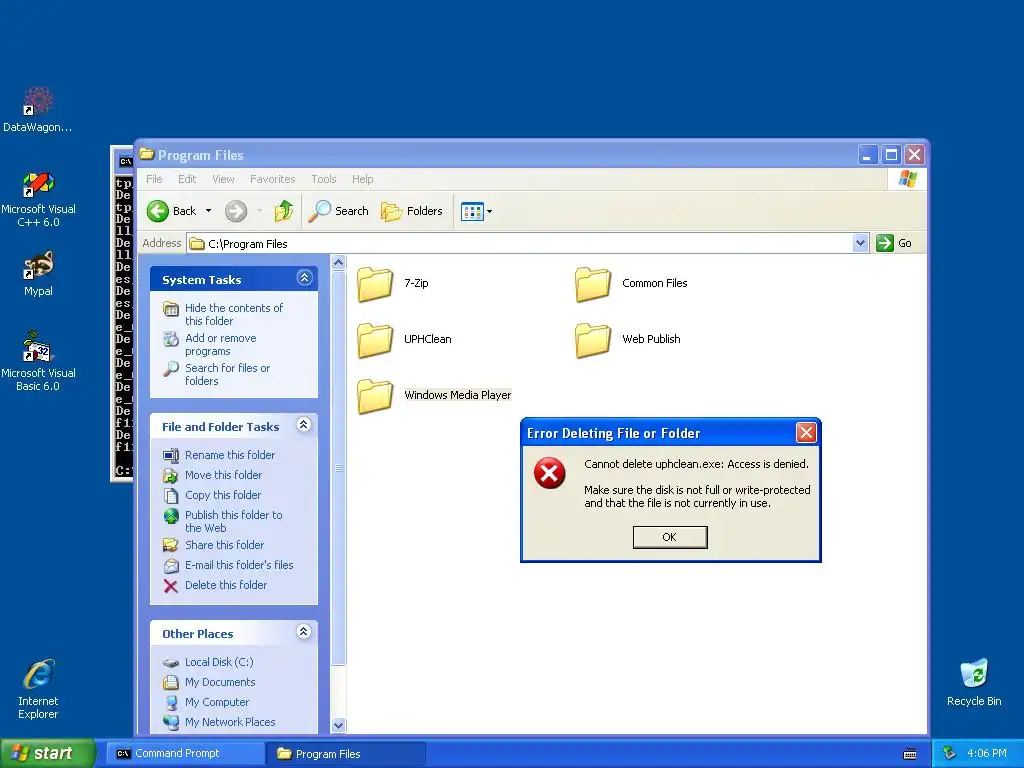Click Copy this folder link
The image size is (1024, 768).
click(223, 495)
